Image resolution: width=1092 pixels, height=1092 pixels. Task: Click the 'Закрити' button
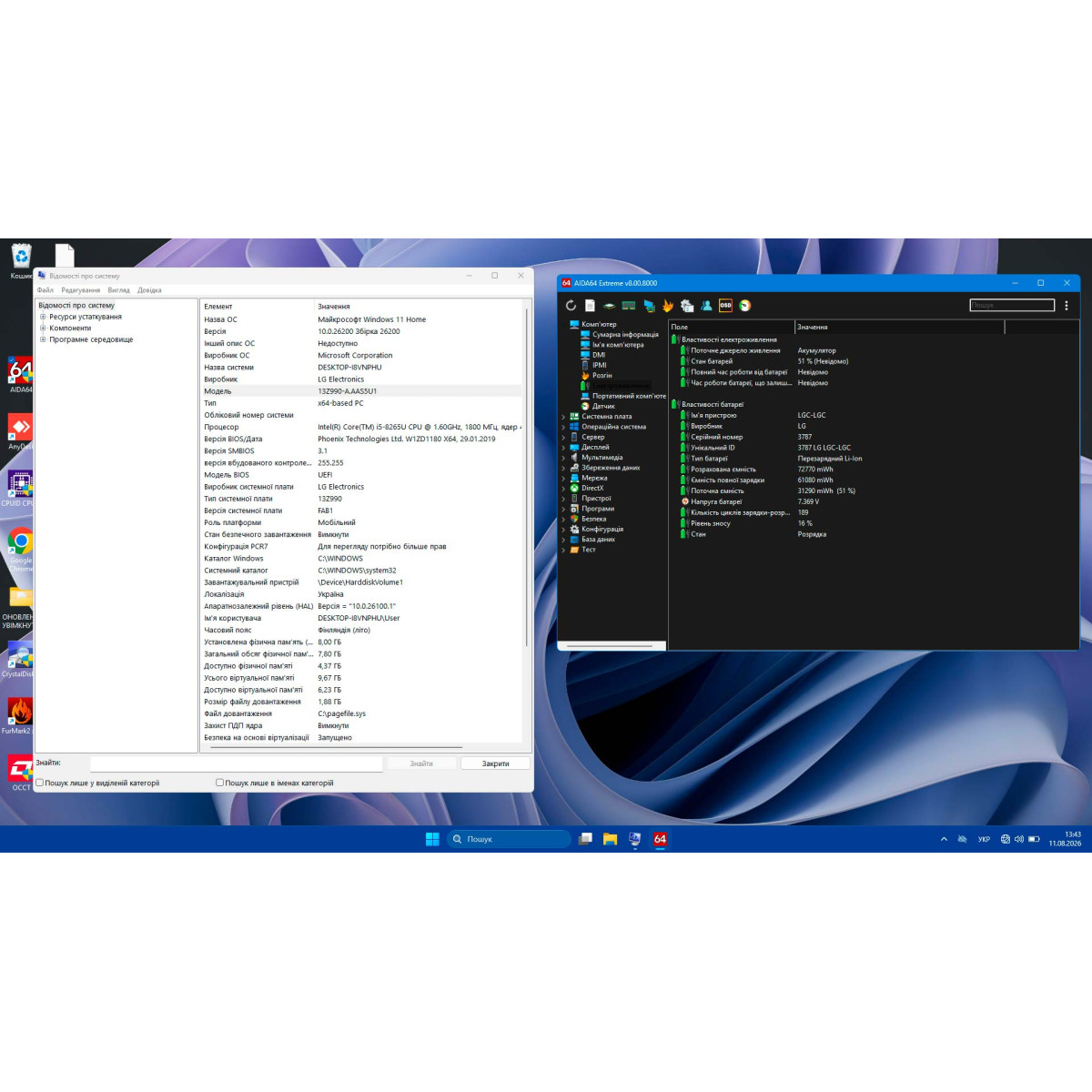[x=495, y=763]
